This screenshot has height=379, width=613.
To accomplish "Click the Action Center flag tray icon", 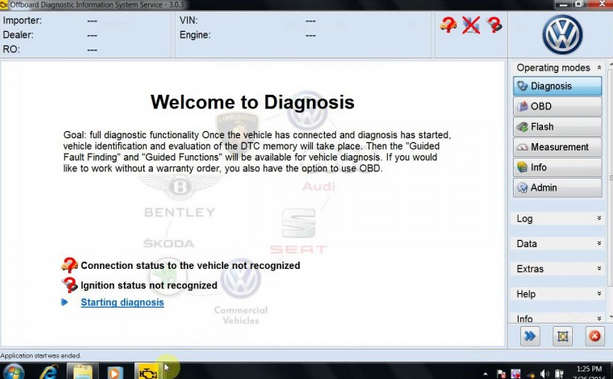I will (x=502, y=374).
